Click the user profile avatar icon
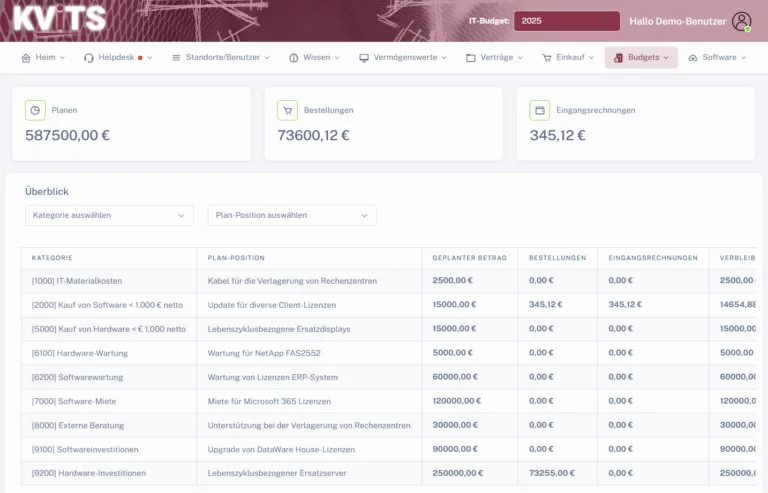This screenshot has width=768, height=493. tap(741, 21)
